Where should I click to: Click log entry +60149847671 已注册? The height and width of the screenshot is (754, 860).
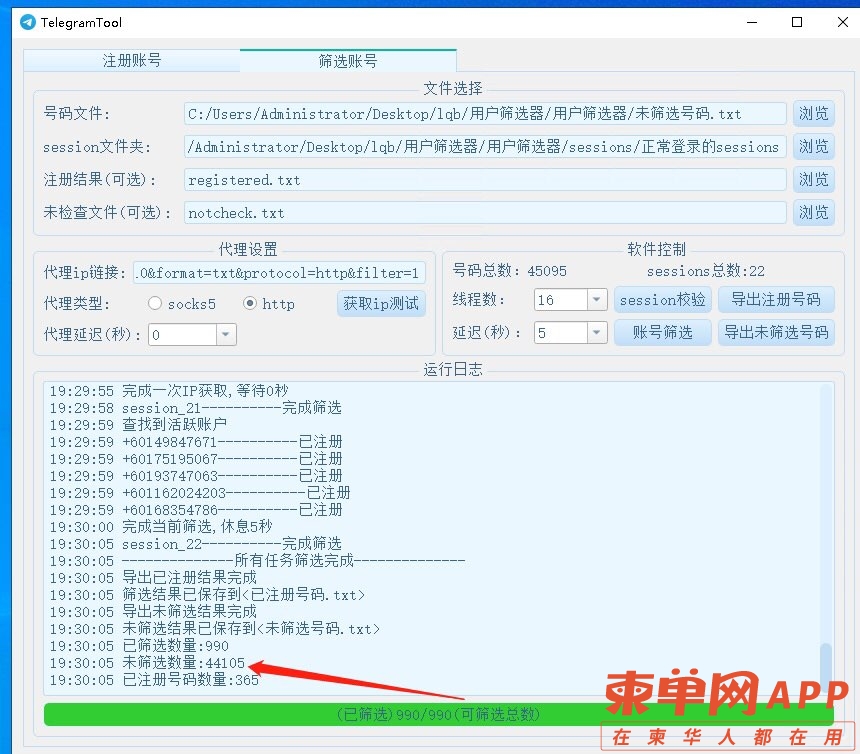coord(196,442)
